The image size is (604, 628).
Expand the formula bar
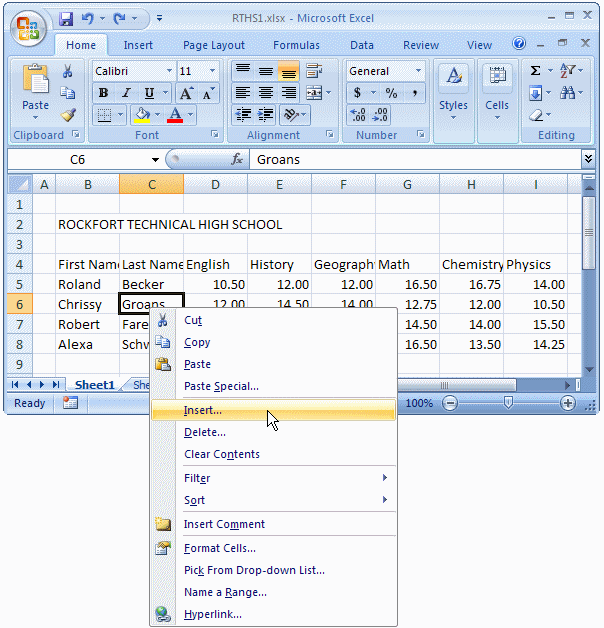click(588, 159)
